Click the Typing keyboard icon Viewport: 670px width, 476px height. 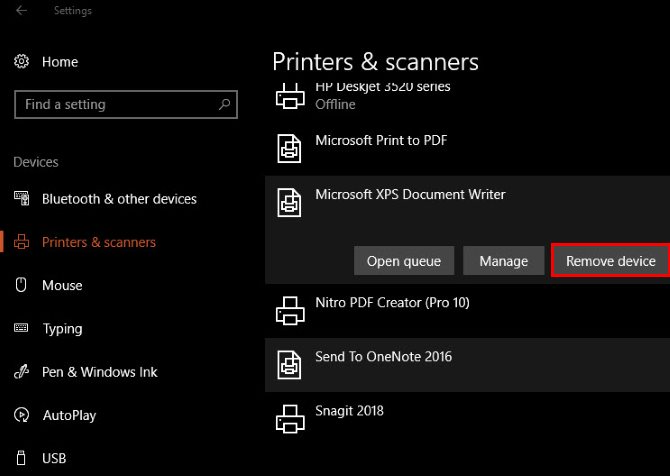(22, 329)
